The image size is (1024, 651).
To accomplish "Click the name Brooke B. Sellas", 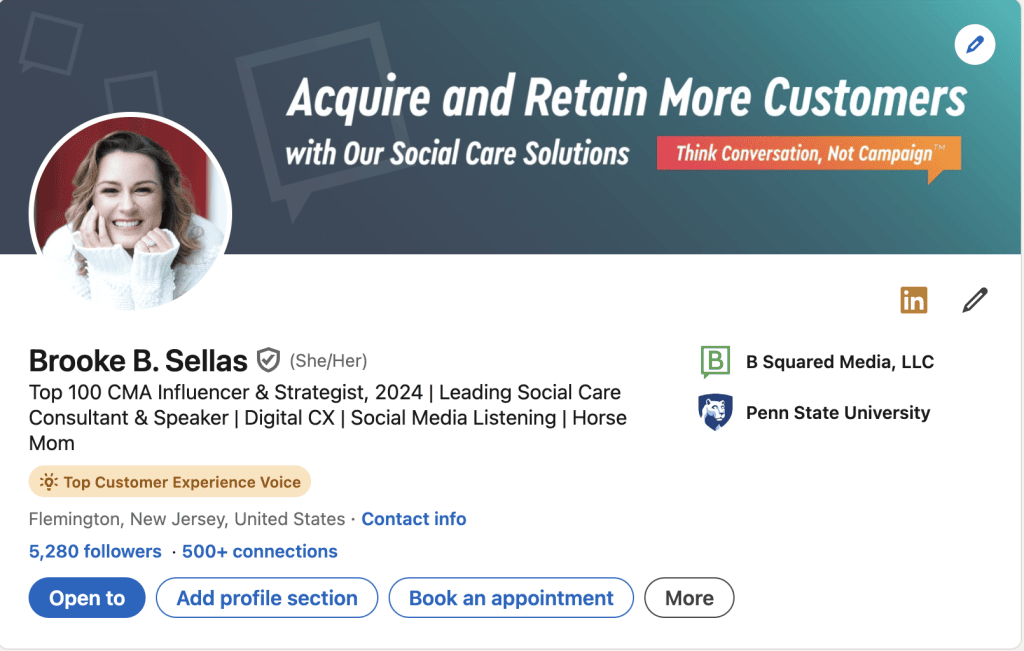I will pos(138,360).
